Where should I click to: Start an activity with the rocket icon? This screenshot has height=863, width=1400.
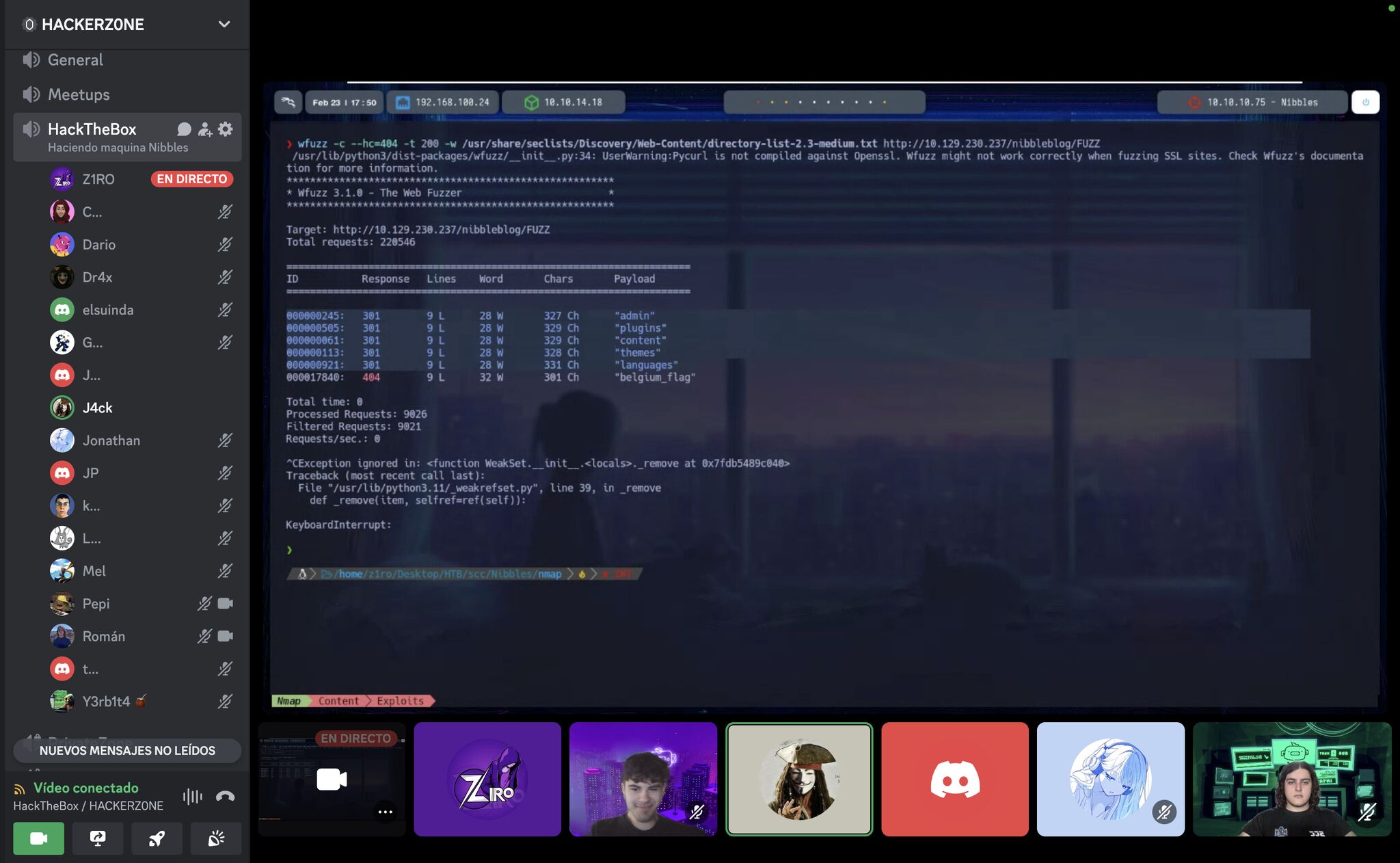pos(157,838)
